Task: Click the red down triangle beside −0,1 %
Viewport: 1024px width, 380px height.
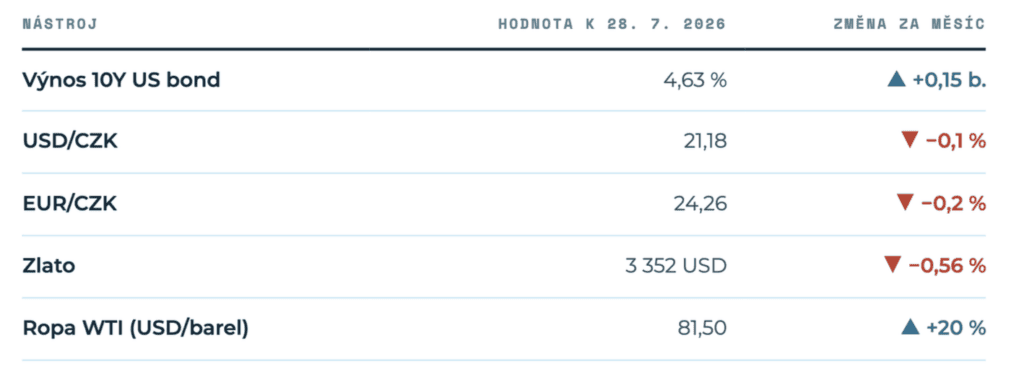Action: pyautogui.click(x=910, y=140)
